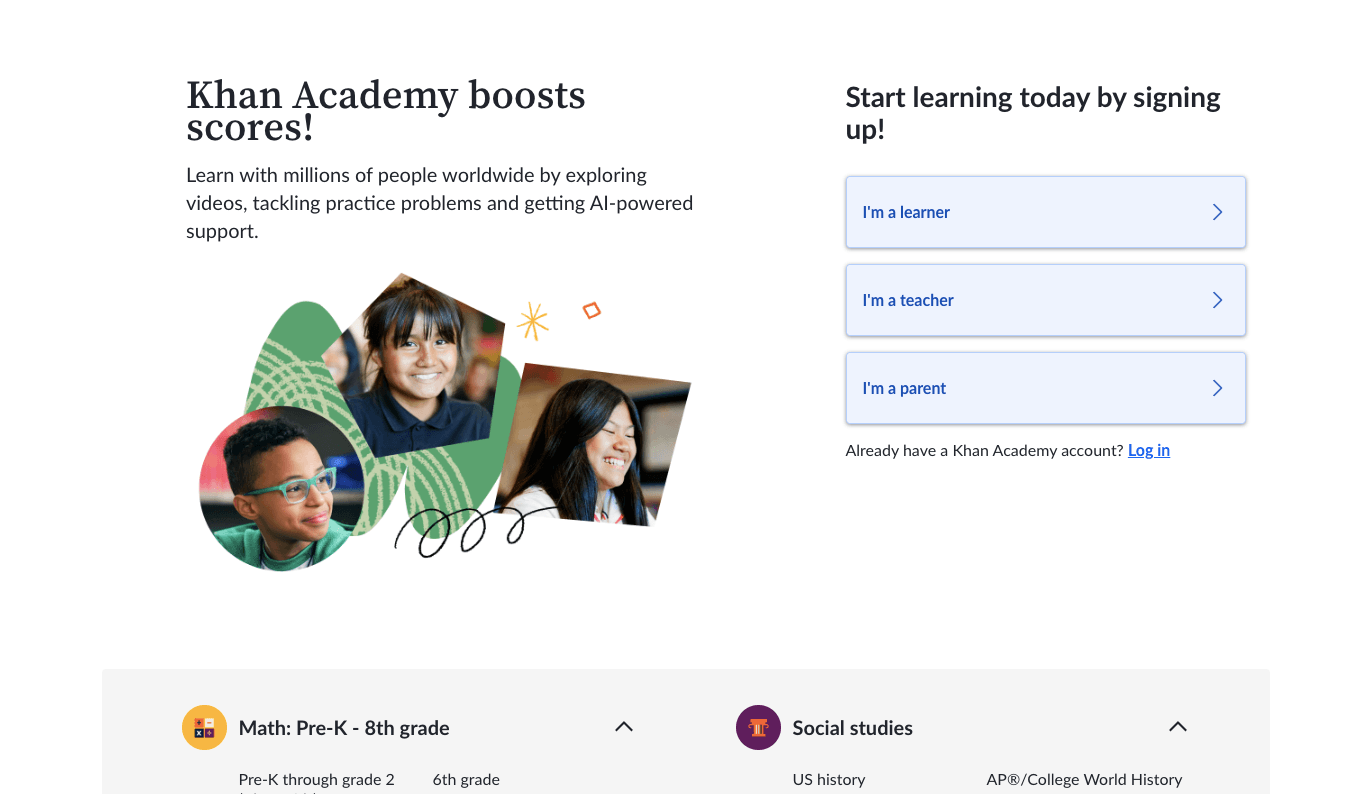Open Pre-K through grade 2 course
This screenshot has height=794, width=1355.
pyautogui.click(x=317, y=780)
